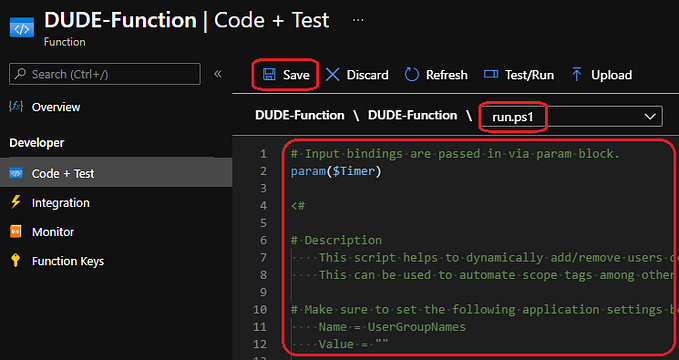The height and width of the screenshot is (360, 679).
Task: Click the first DUDE-Function breadcrumb
Action: pos(300,115)
